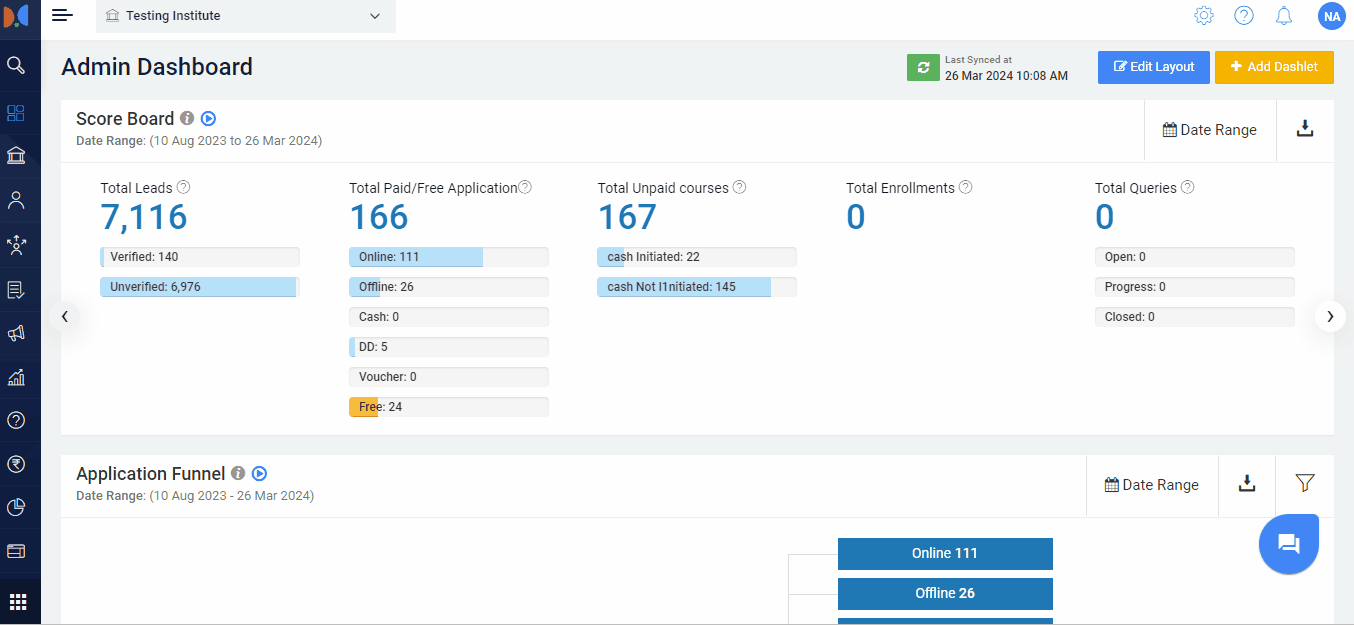Open the Application Funnel filter icon
The image size is (1354, 625).
(x=1304, y=483)
